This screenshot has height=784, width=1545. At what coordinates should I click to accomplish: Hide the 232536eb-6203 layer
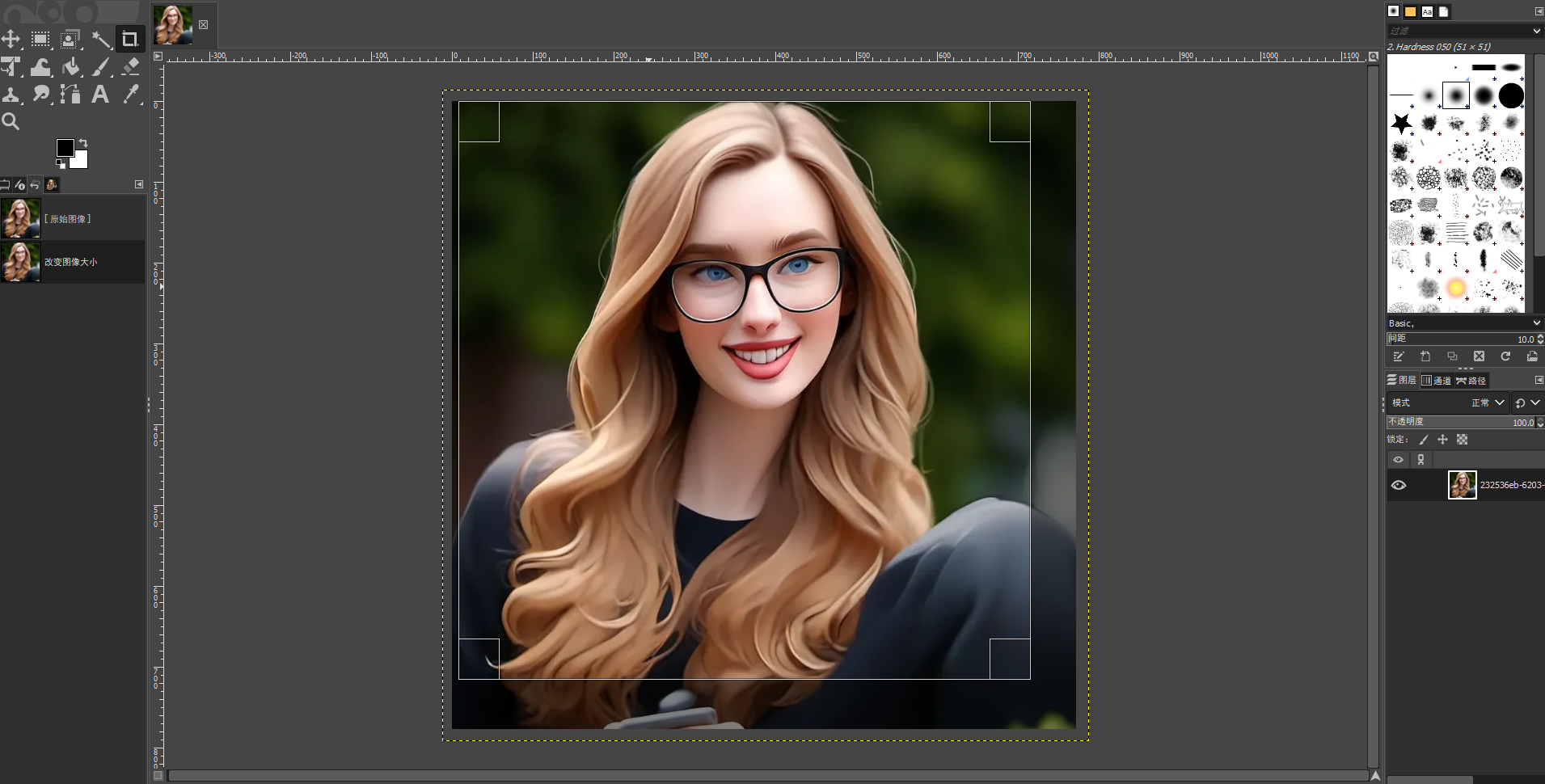[x=1399, y=485]
